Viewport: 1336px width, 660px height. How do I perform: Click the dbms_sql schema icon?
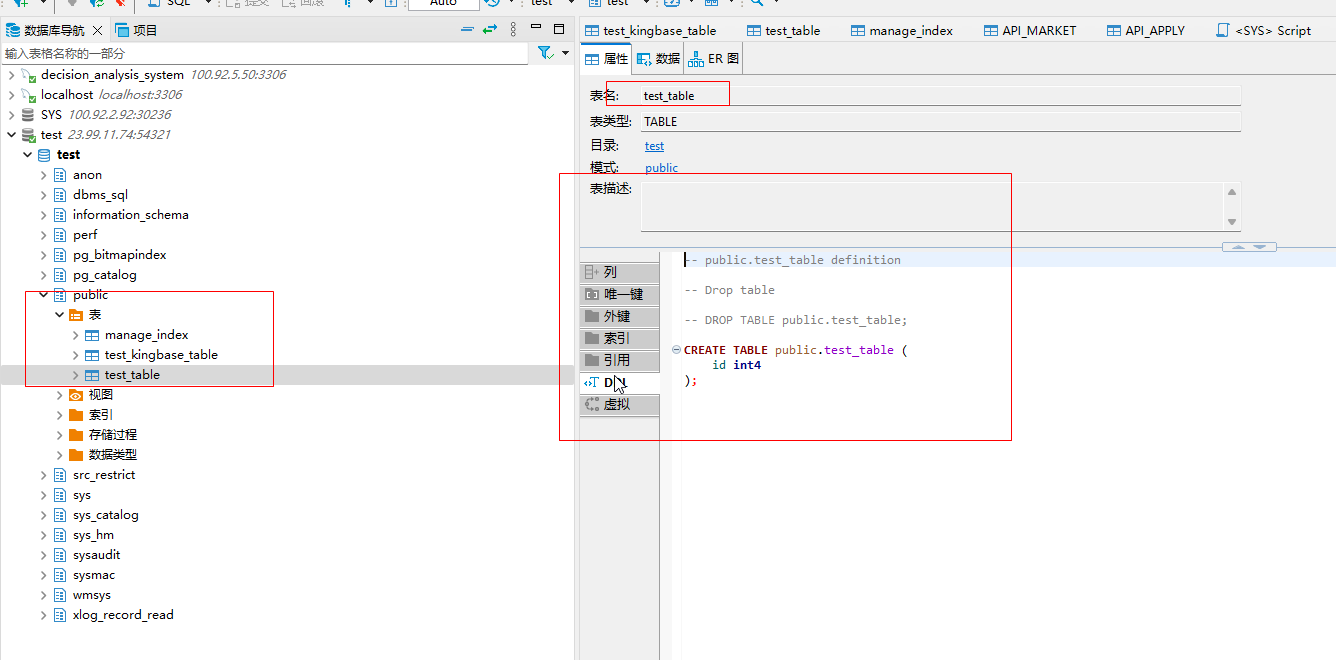point(60,195)
